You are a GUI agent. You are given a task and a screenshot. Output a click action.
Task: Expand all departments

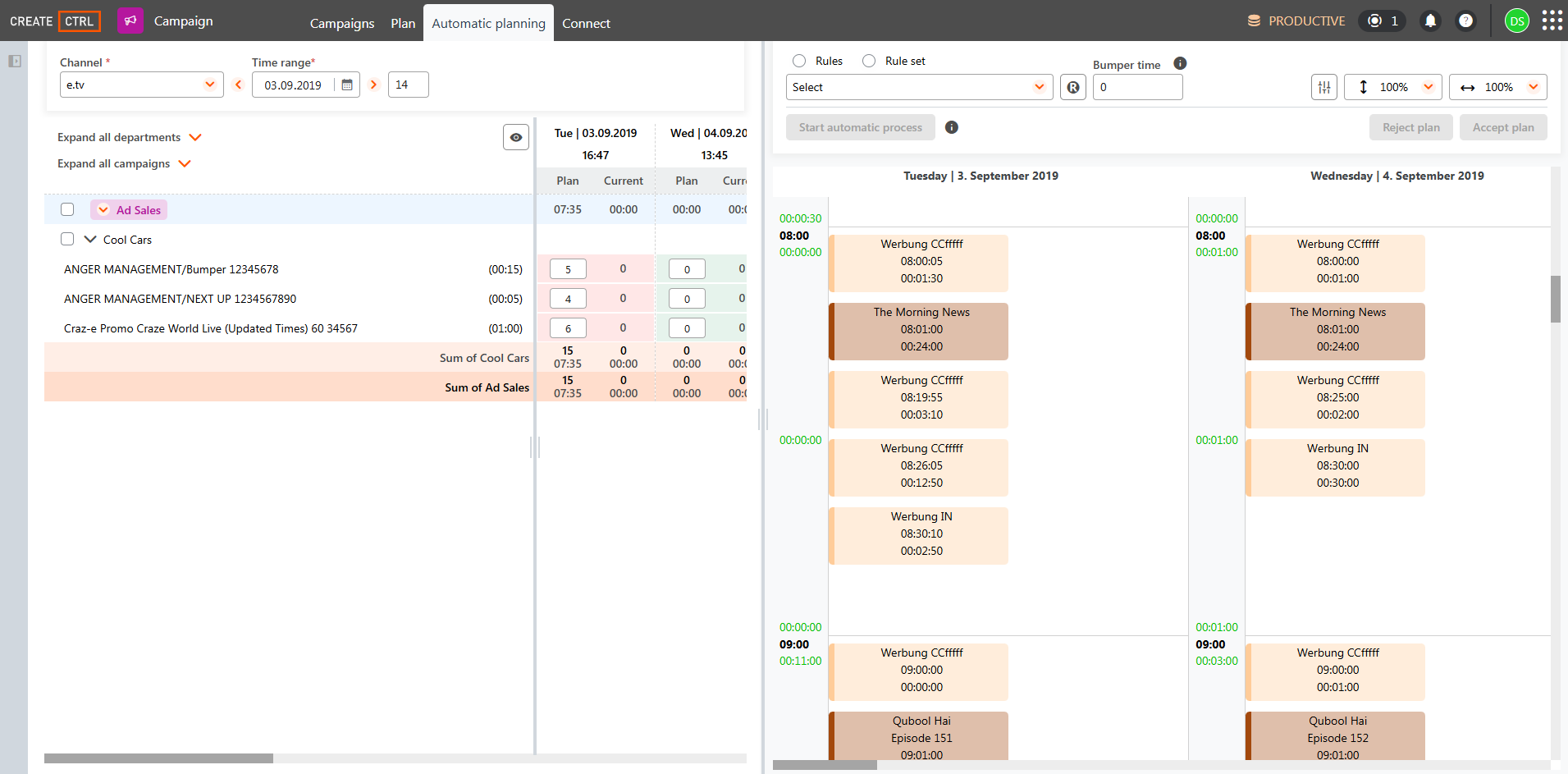130,137
